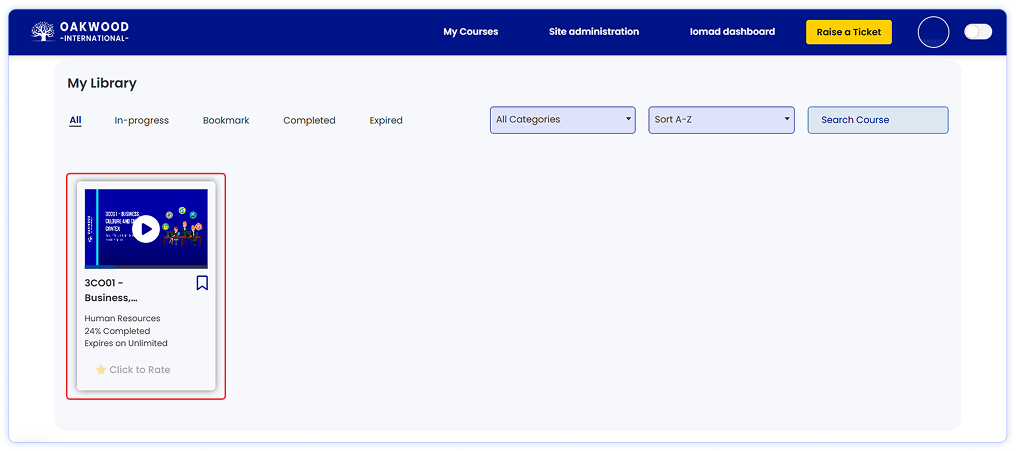Image resolution: width=1016 pixels, height=451 pixels.
Task: Click the Oakwood International logo
Action: pyautogui.click(x=80, y=32)
